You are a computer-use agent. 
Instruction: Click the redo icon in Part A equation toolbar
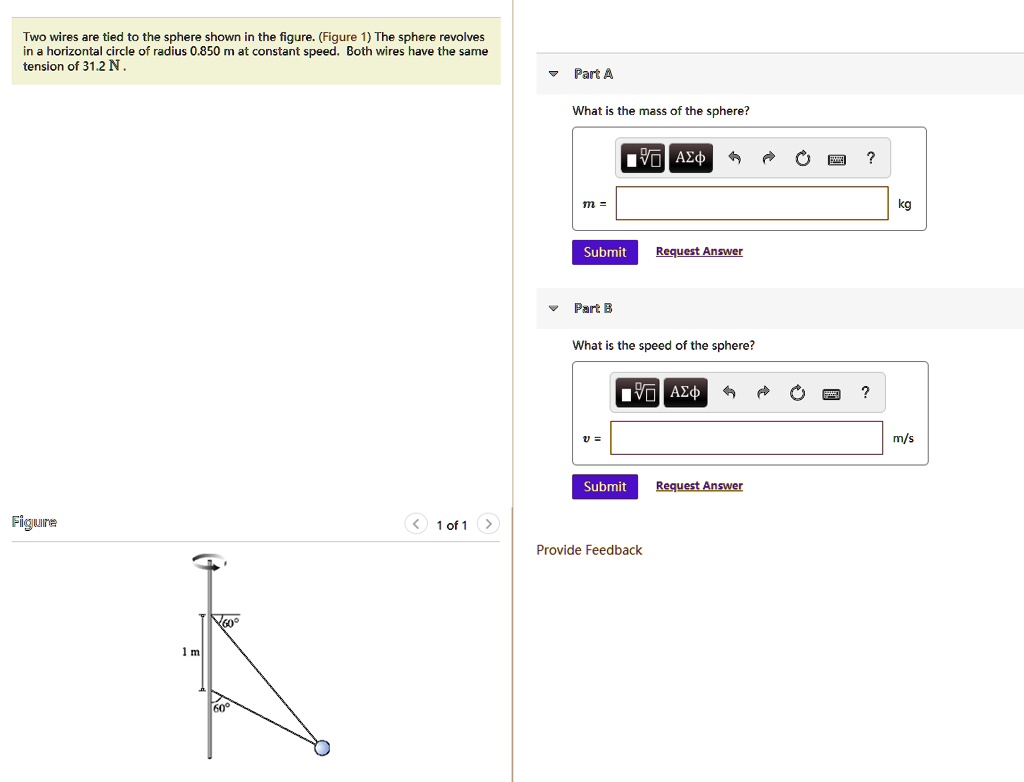[768, 157]
